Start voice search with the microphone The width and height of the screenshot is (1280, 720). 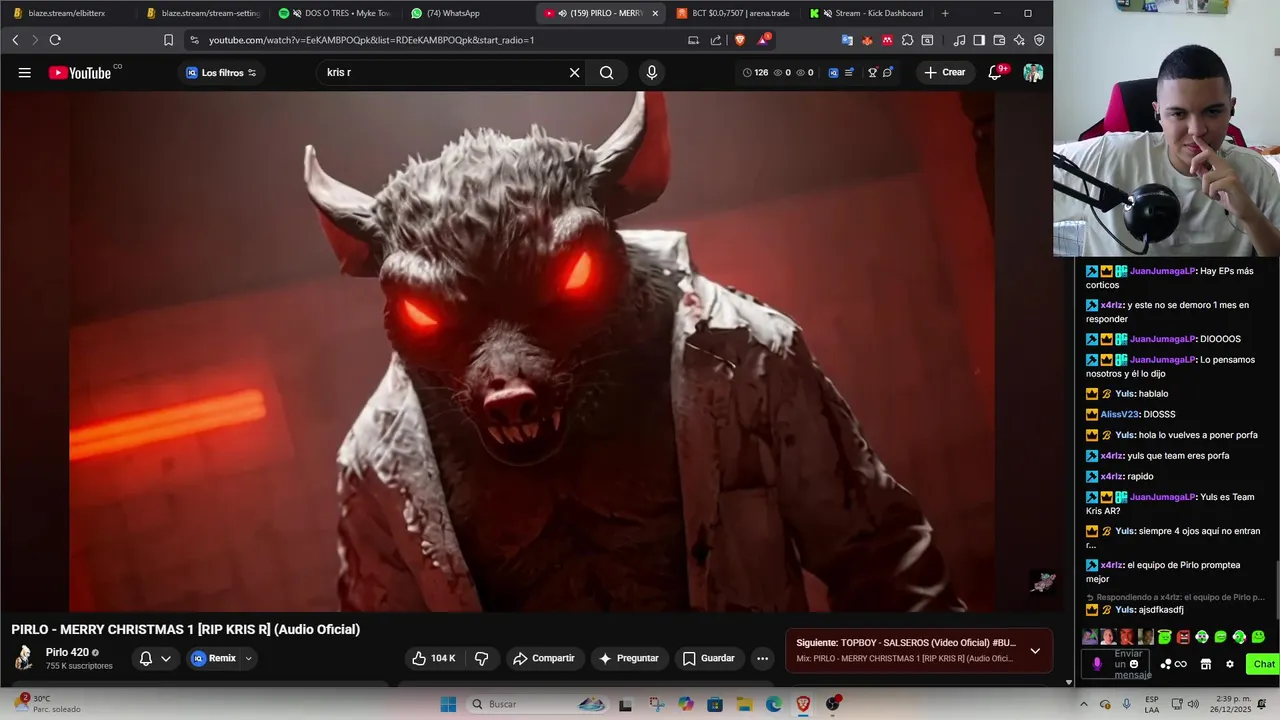[x=652, y=72]
